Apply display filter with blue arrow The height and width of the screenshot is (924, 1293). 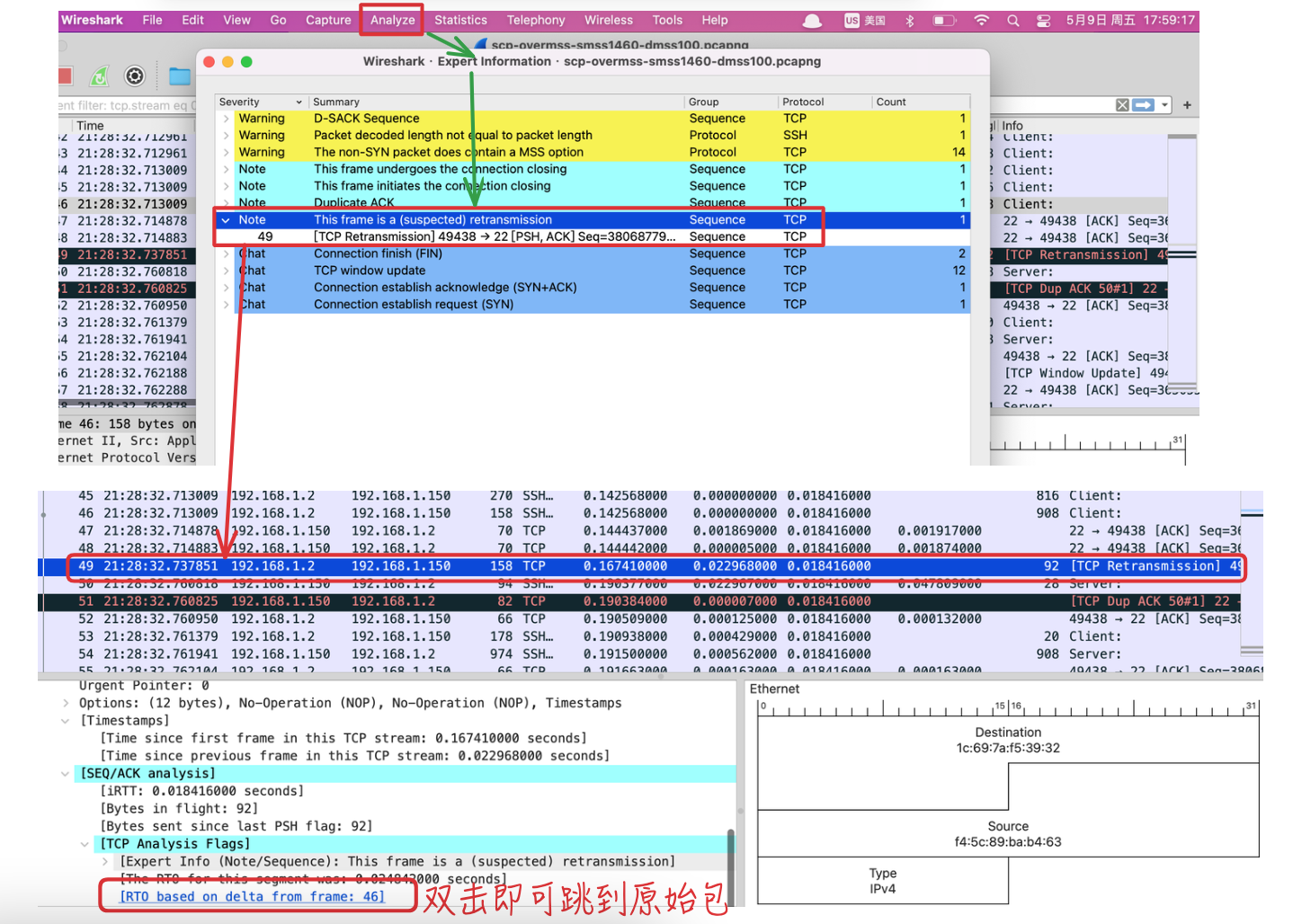click(x=1143, y=105)
